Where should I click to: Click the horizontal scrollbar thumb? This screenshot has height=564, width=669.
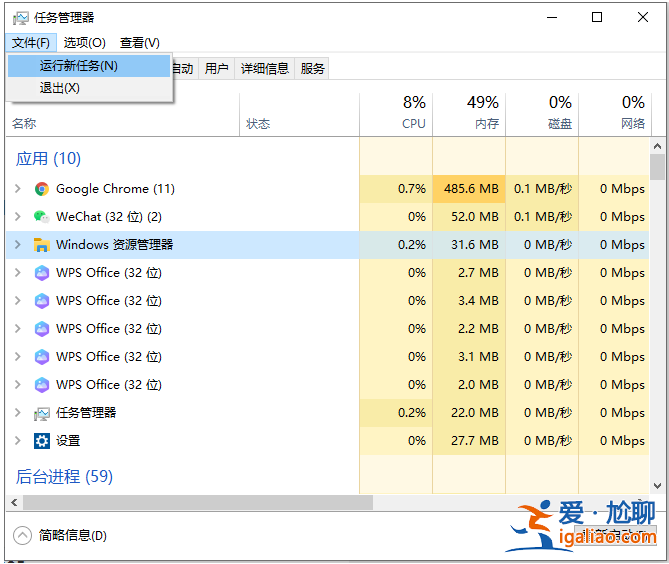click(198, 503)
